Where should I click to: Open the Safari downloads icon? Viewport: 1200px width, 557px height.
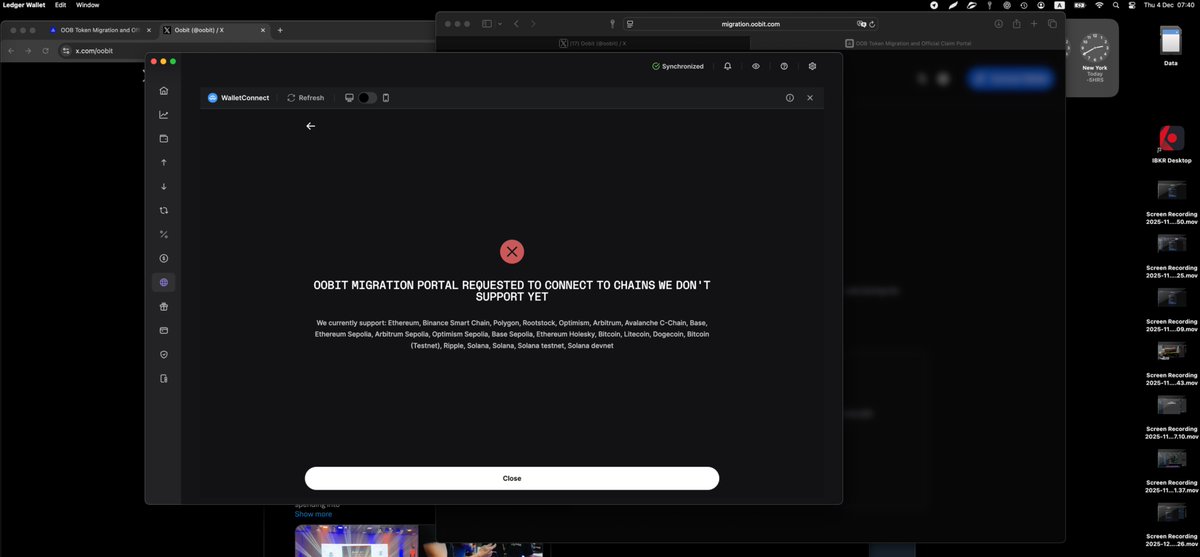(998, 23)
